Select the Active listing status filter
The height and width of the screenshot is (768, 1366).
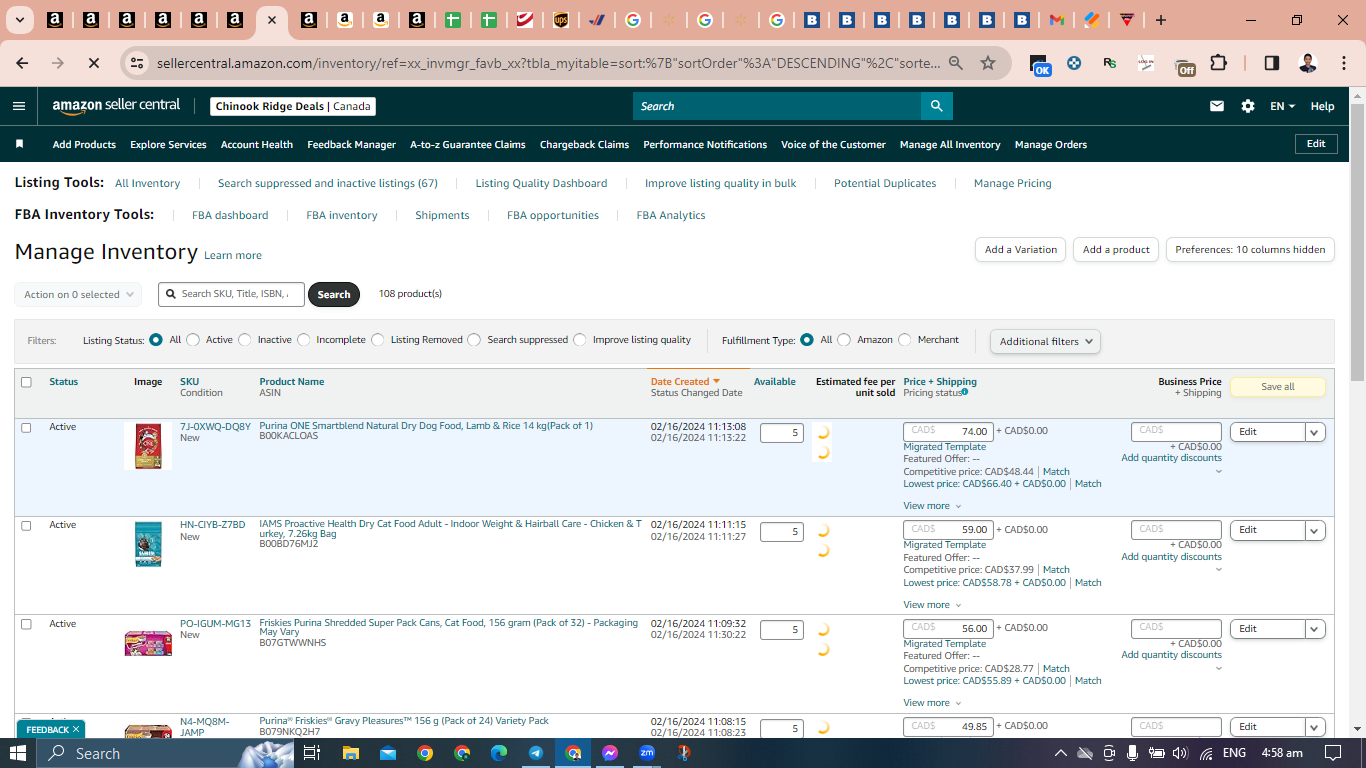coord(193,340)
